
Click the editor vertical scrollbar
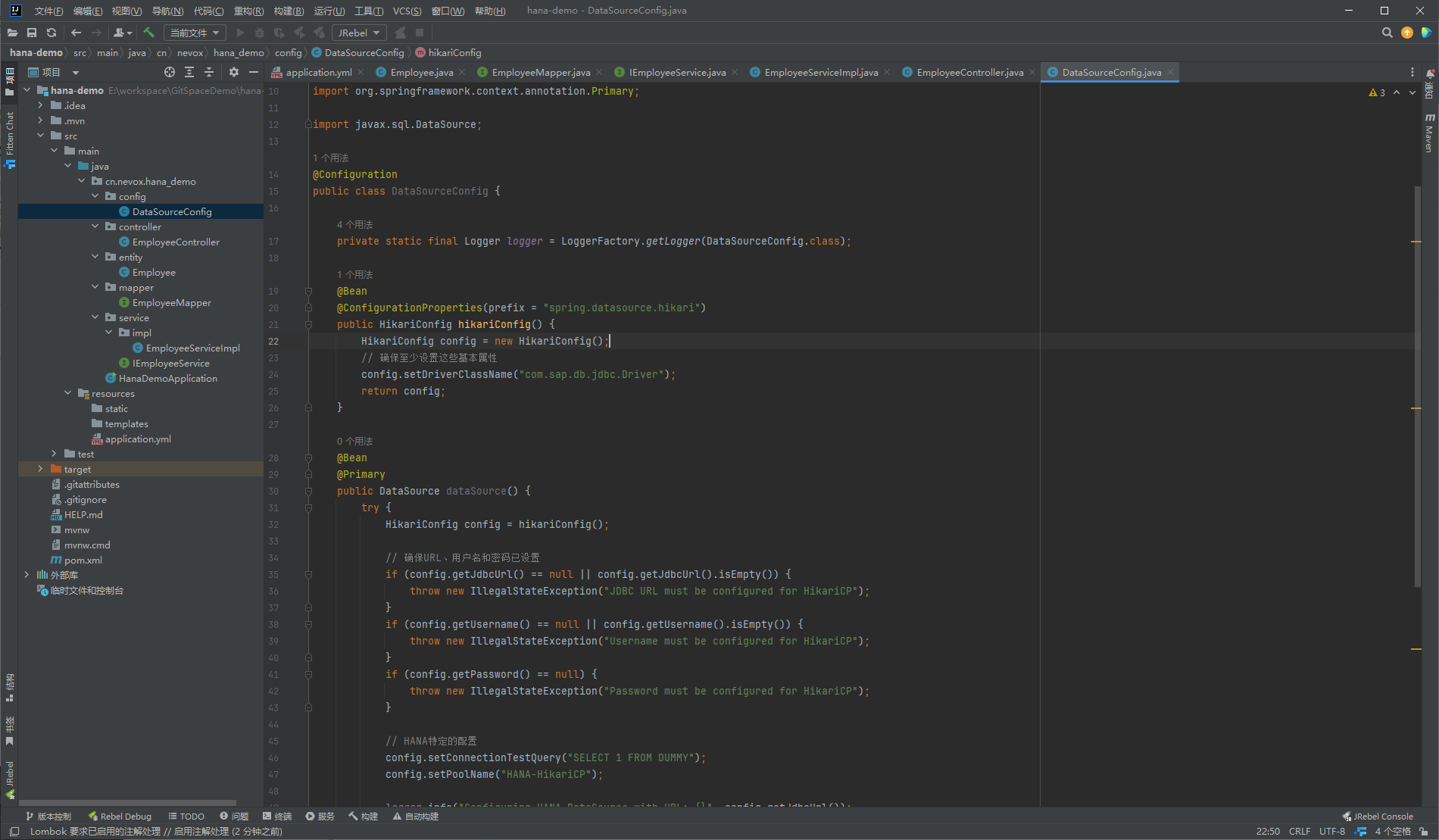1417,386
